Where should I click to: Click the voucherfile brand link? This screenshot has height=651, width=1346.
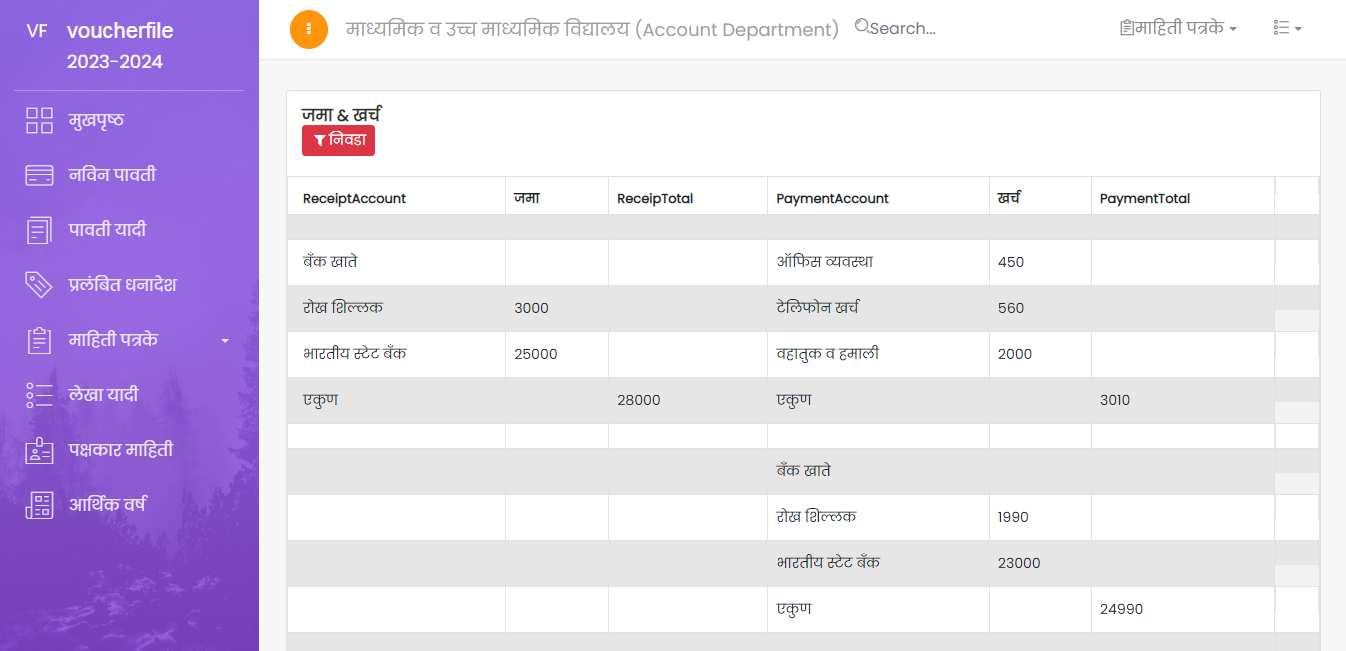120,31
